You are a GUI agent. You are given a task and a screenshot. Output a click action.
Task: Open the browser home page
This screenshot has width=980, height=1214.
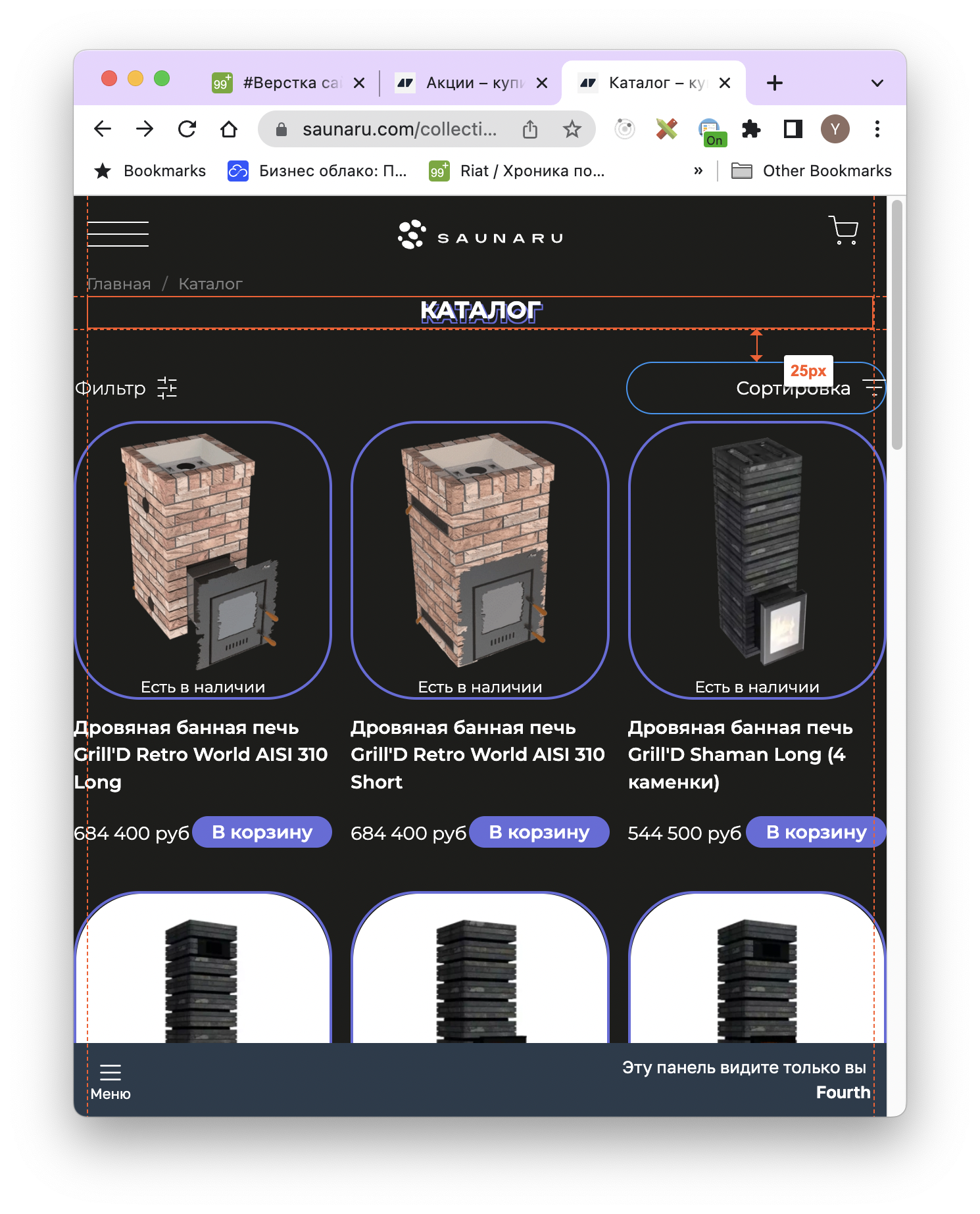pos(229,129)
